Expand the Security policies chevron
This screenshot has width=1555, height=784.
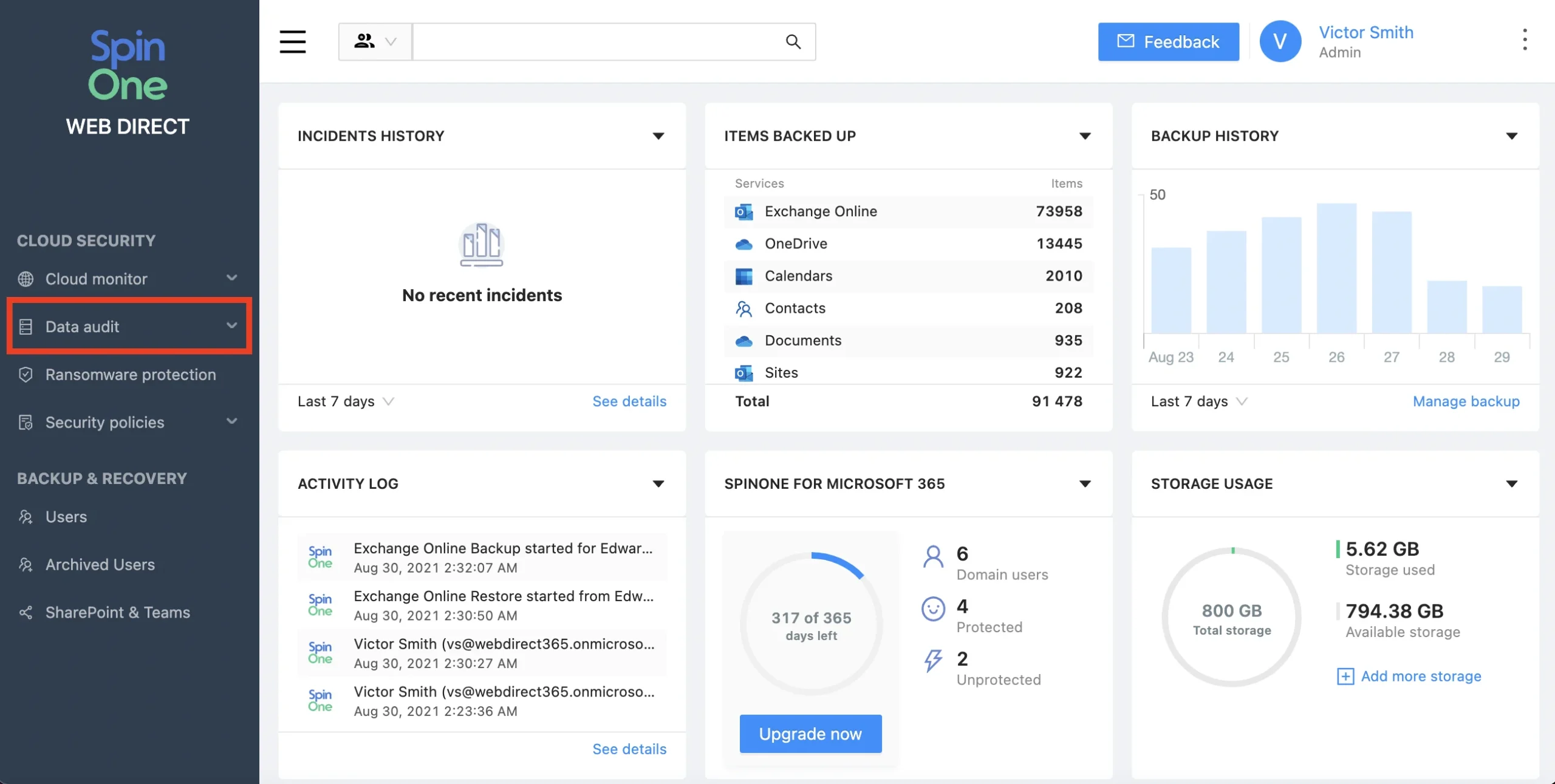coord(231,421)
